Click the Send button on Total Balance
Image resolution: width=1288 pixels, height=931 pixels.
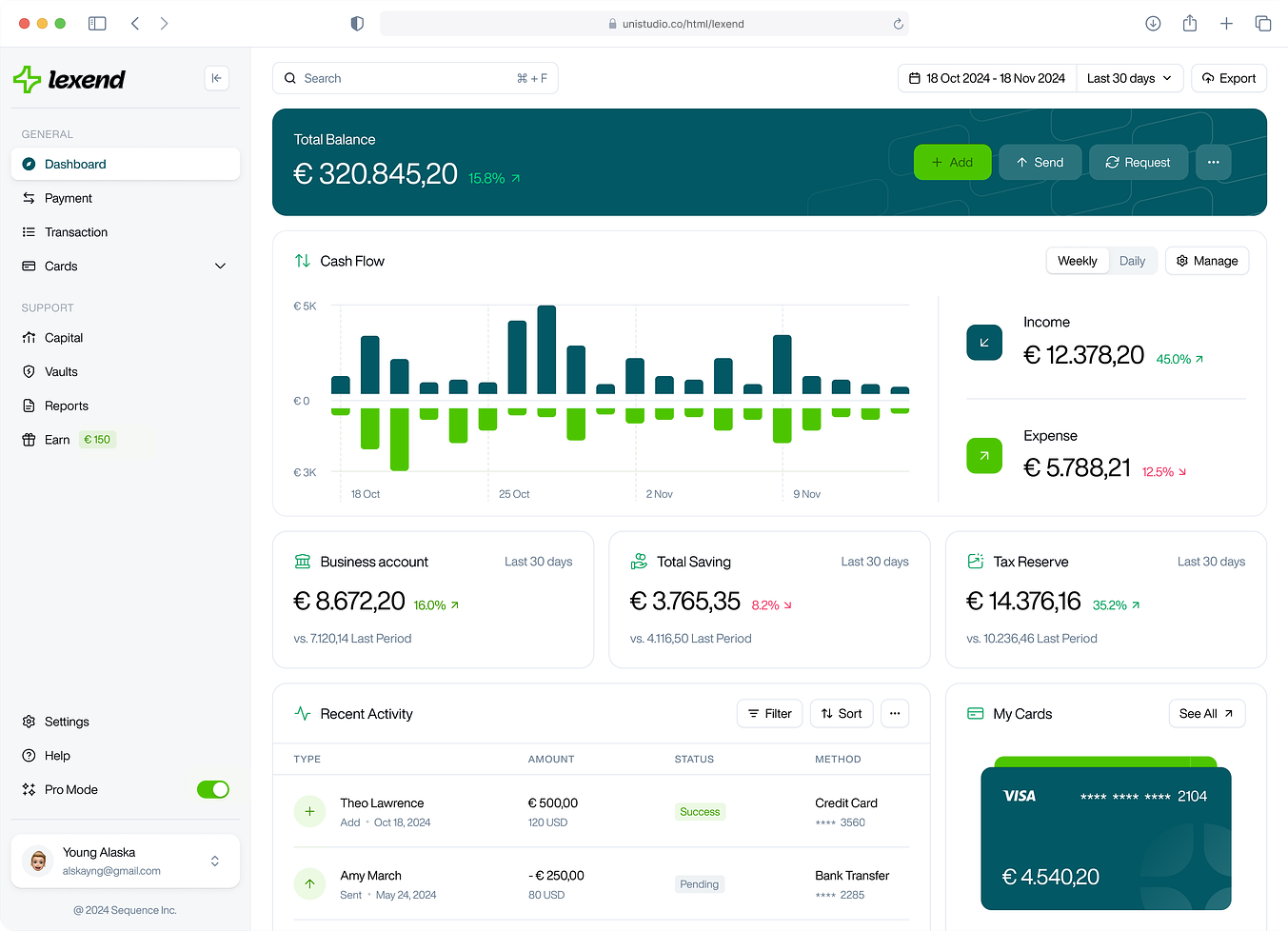(1040, 162)
